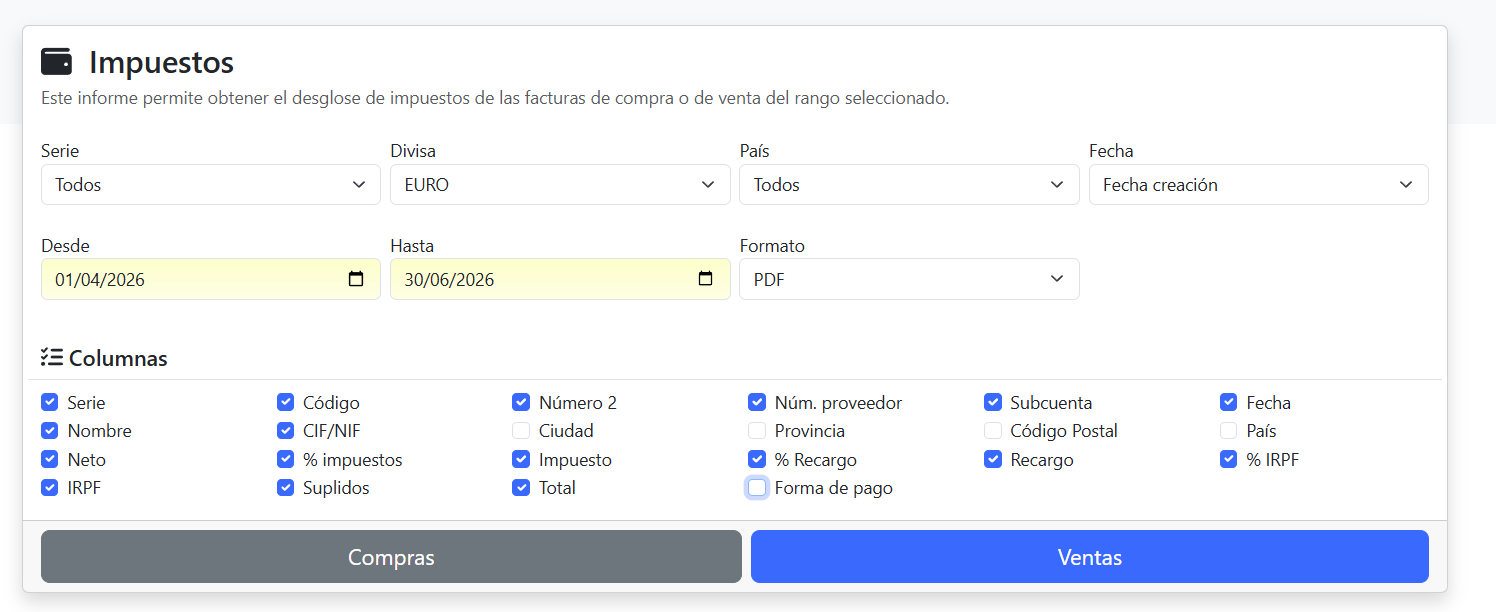Open the Serie dropdown
Screen dimensions: 1496x612
point(211,184)
